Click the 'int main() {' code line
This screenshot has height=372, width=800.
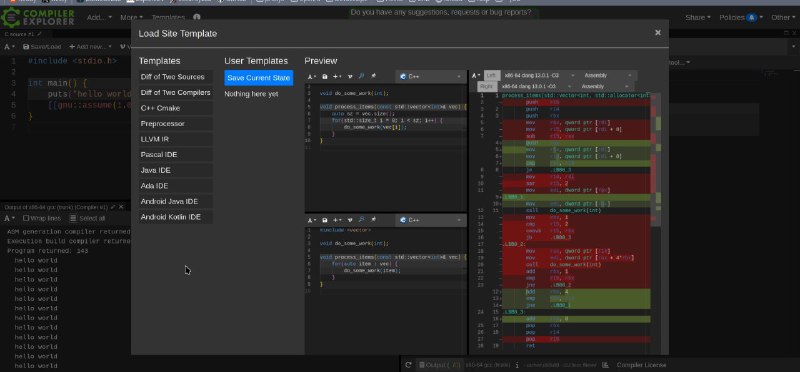[58, 83]
